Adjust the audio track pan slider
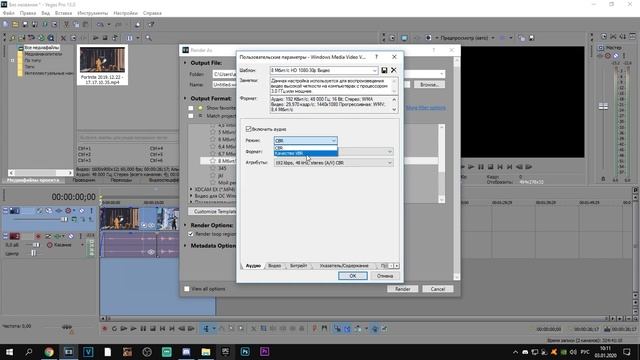This screenshot has height=360, width=640. point(33,253)
